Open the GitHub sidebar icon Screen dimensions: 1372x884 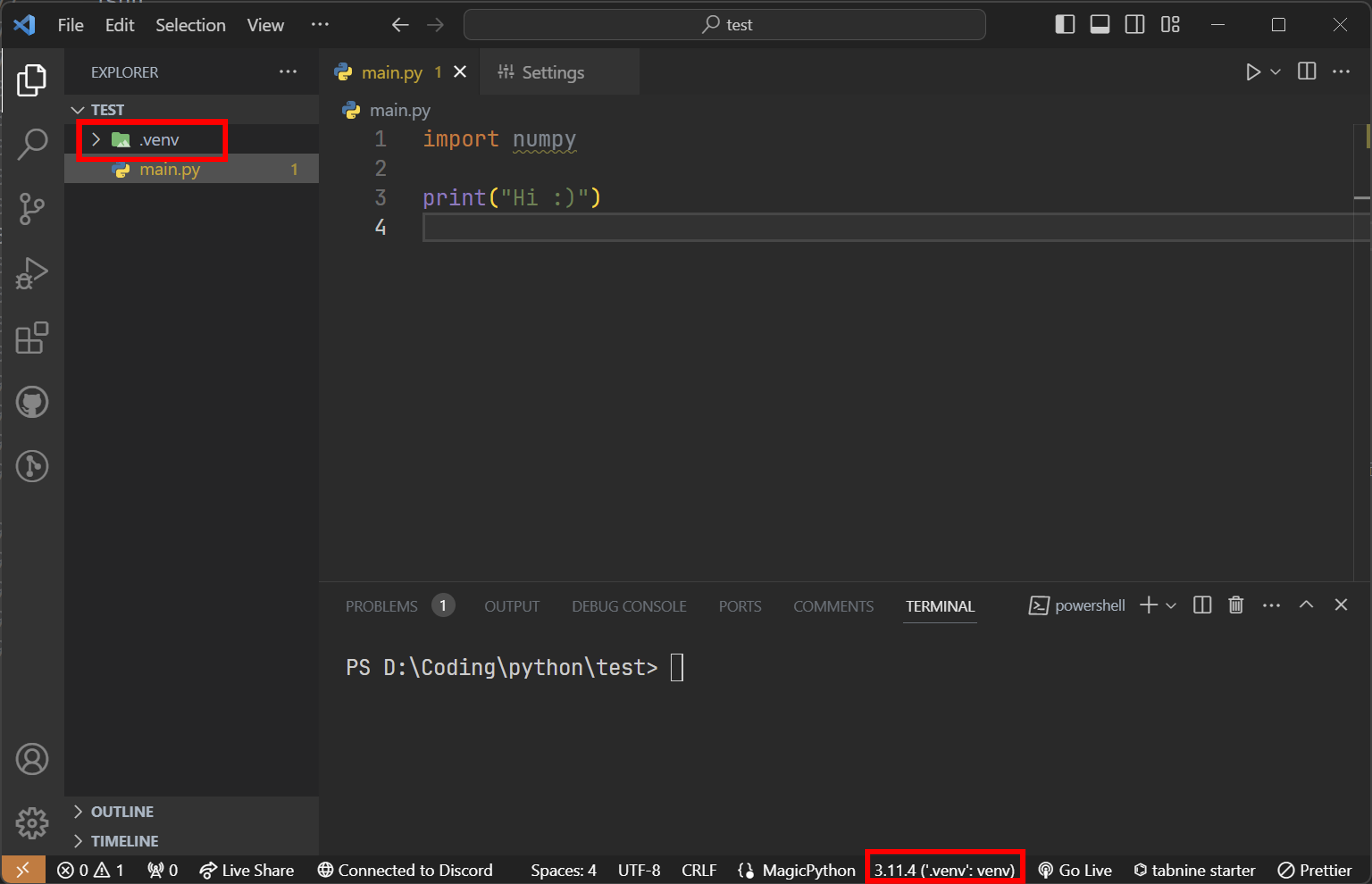coord(32,402)
